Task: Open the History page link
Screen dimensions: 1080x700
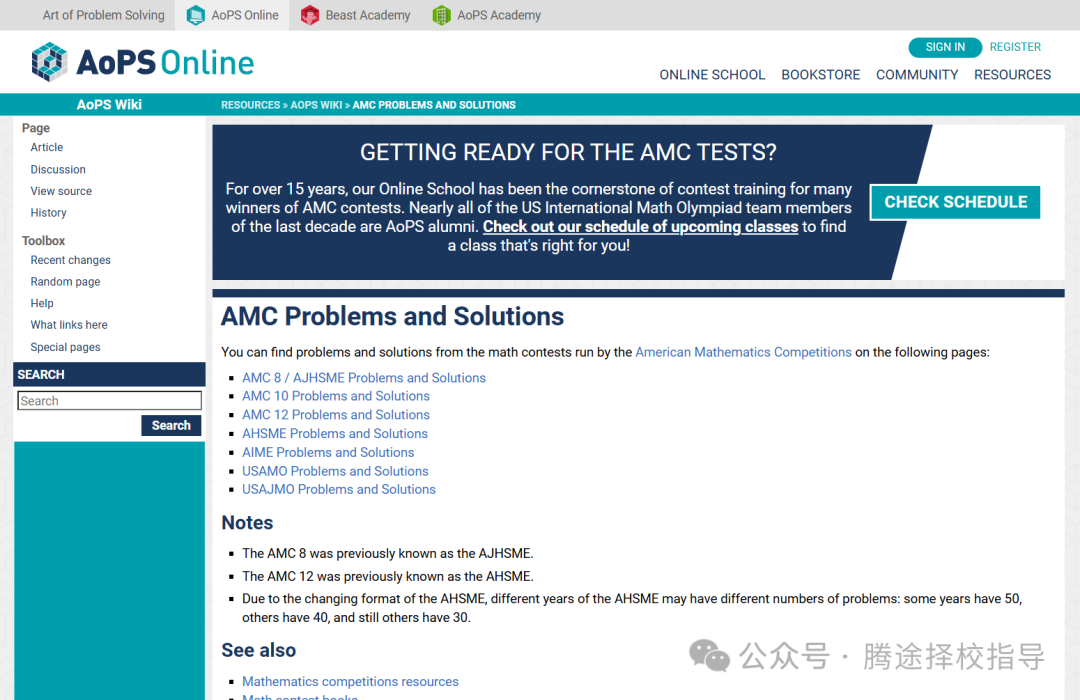Action: (x=48, y=213)
